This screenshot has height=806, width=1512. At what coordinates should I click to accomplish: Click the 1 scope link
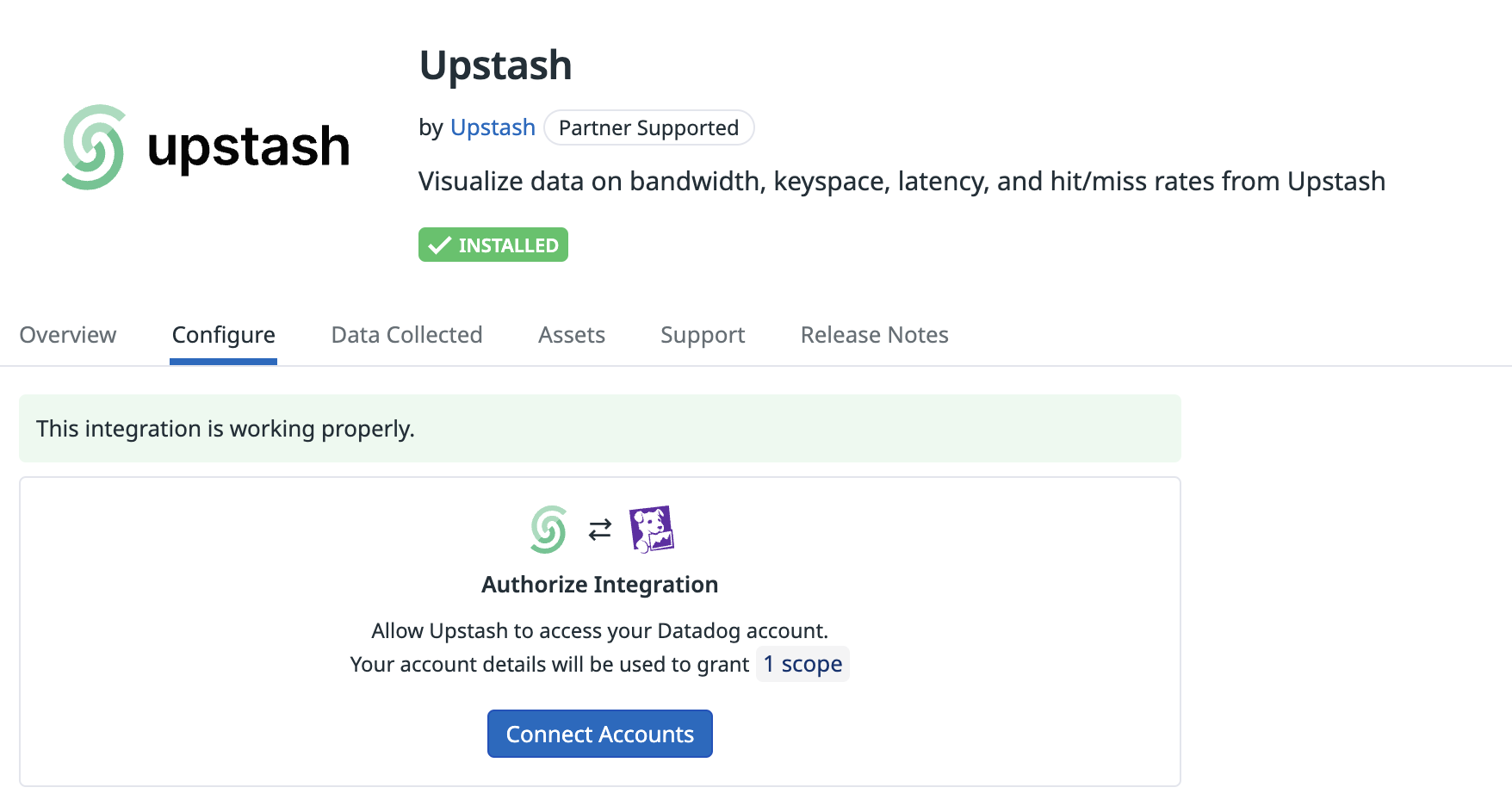(x=802, y=664)
